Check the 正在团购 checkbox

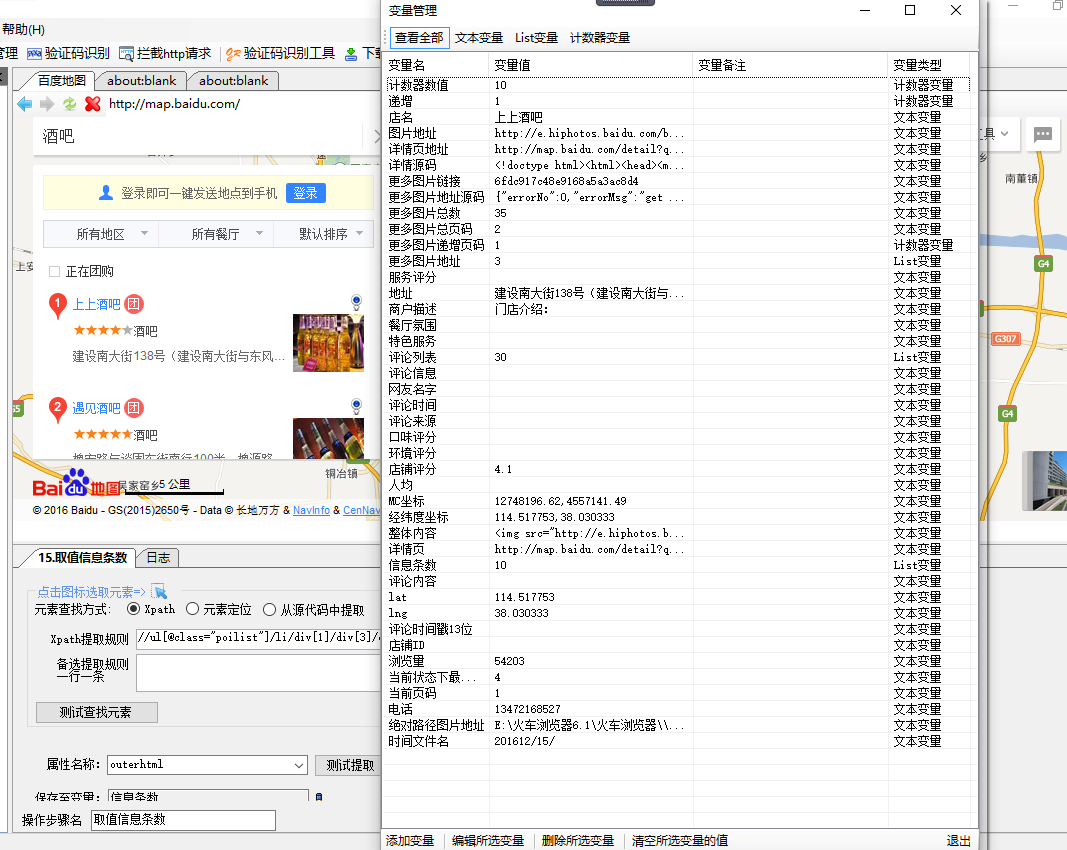(x=54, y=272)
